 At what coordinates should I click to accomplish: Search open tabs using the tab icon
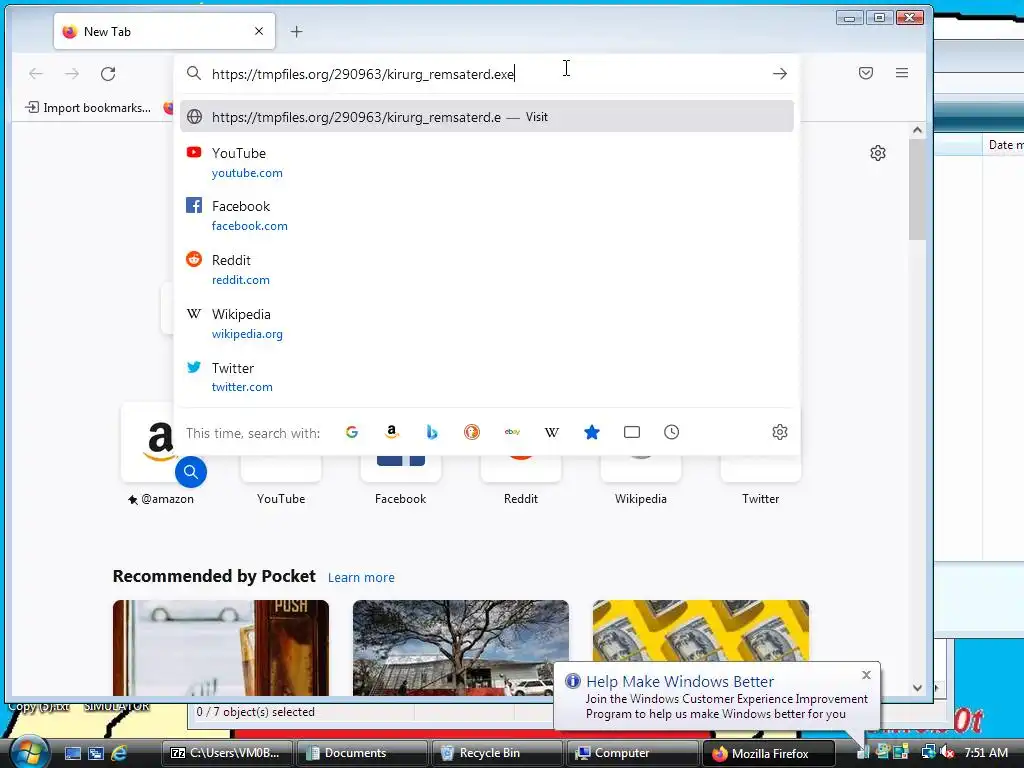(632, 432)
